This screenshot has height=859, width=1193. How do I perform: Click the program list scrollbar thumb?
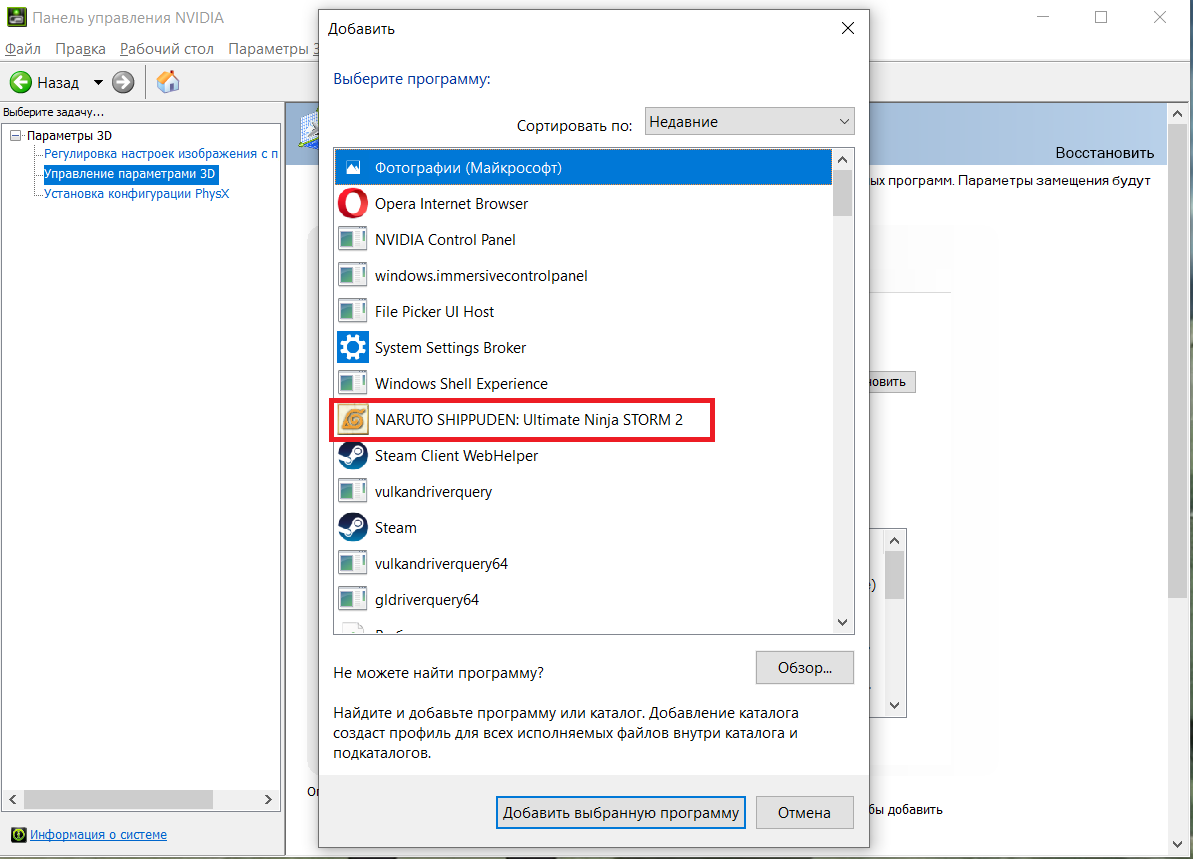[842, 193]
